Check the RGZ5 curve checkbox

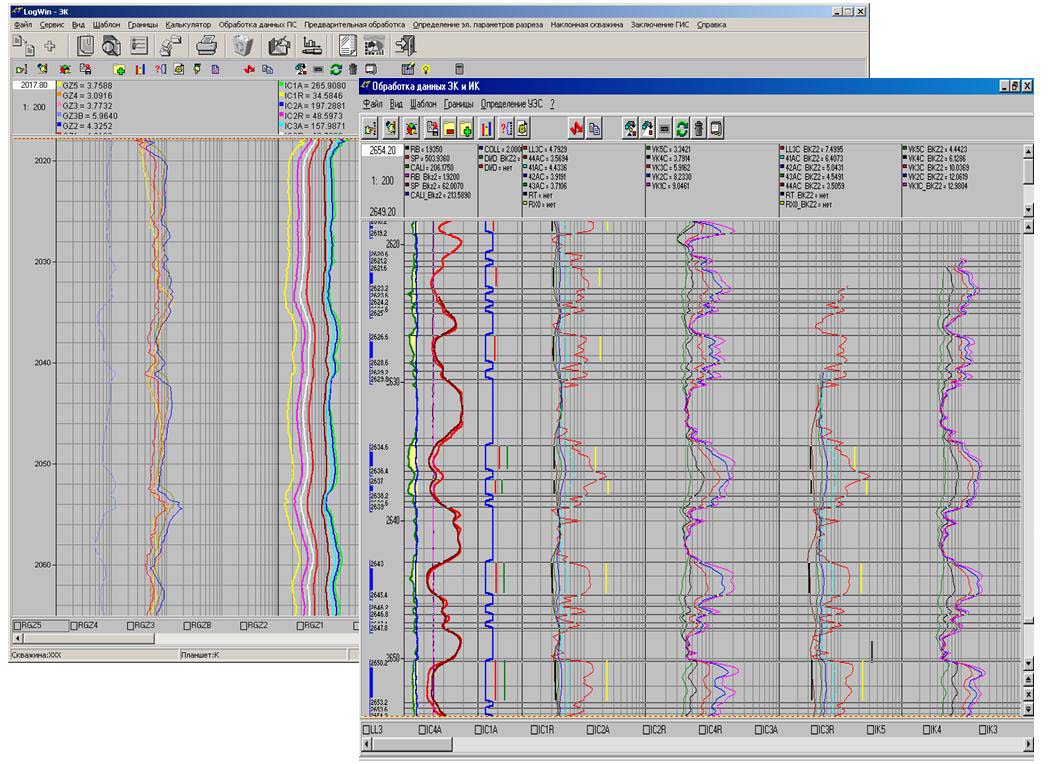[16, 625]
